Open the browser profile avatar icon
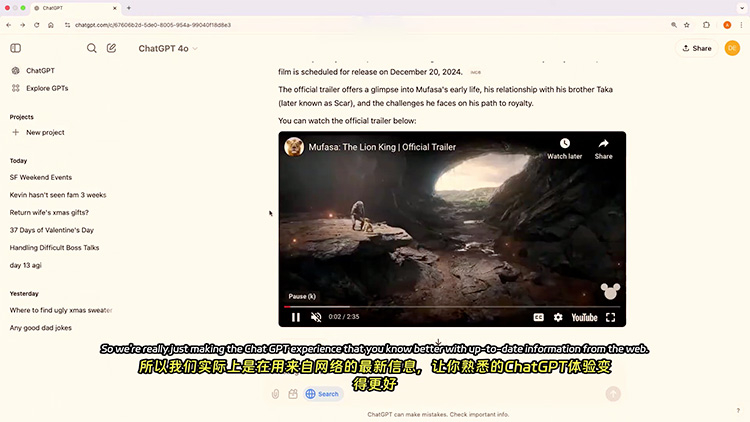750x422 pixels. [727, 25]
